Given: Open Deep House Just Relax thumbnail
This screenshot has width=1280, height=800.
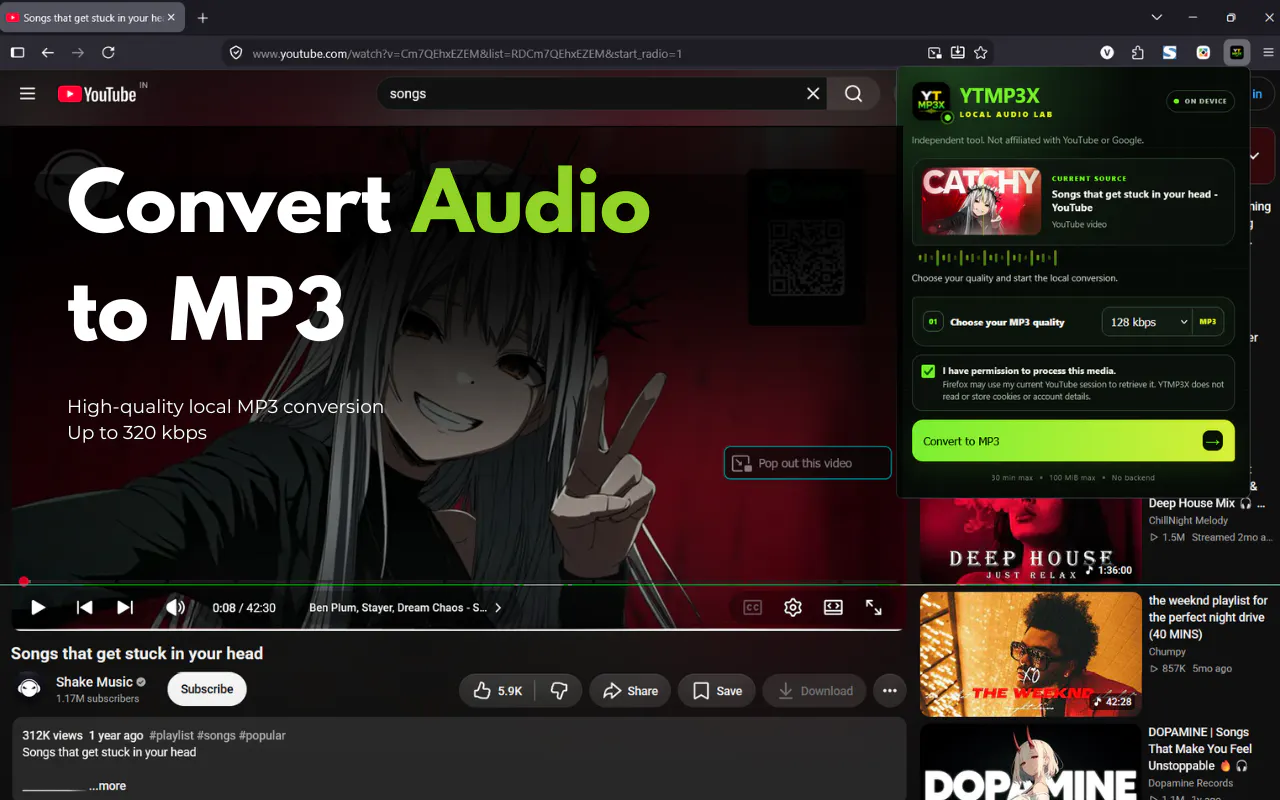Looking at the screenshot, I should (1030, 541).
